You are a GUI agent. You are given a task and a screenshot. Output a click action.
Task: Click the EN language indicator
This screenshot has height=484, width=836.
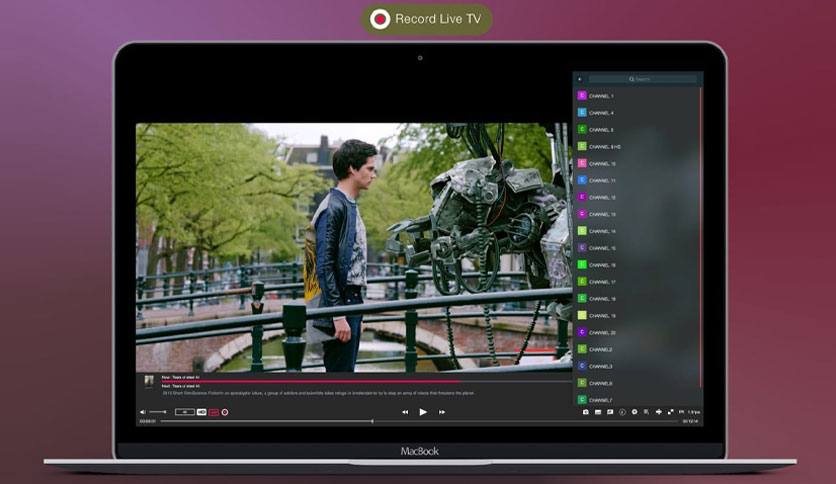tap(681, 412)
